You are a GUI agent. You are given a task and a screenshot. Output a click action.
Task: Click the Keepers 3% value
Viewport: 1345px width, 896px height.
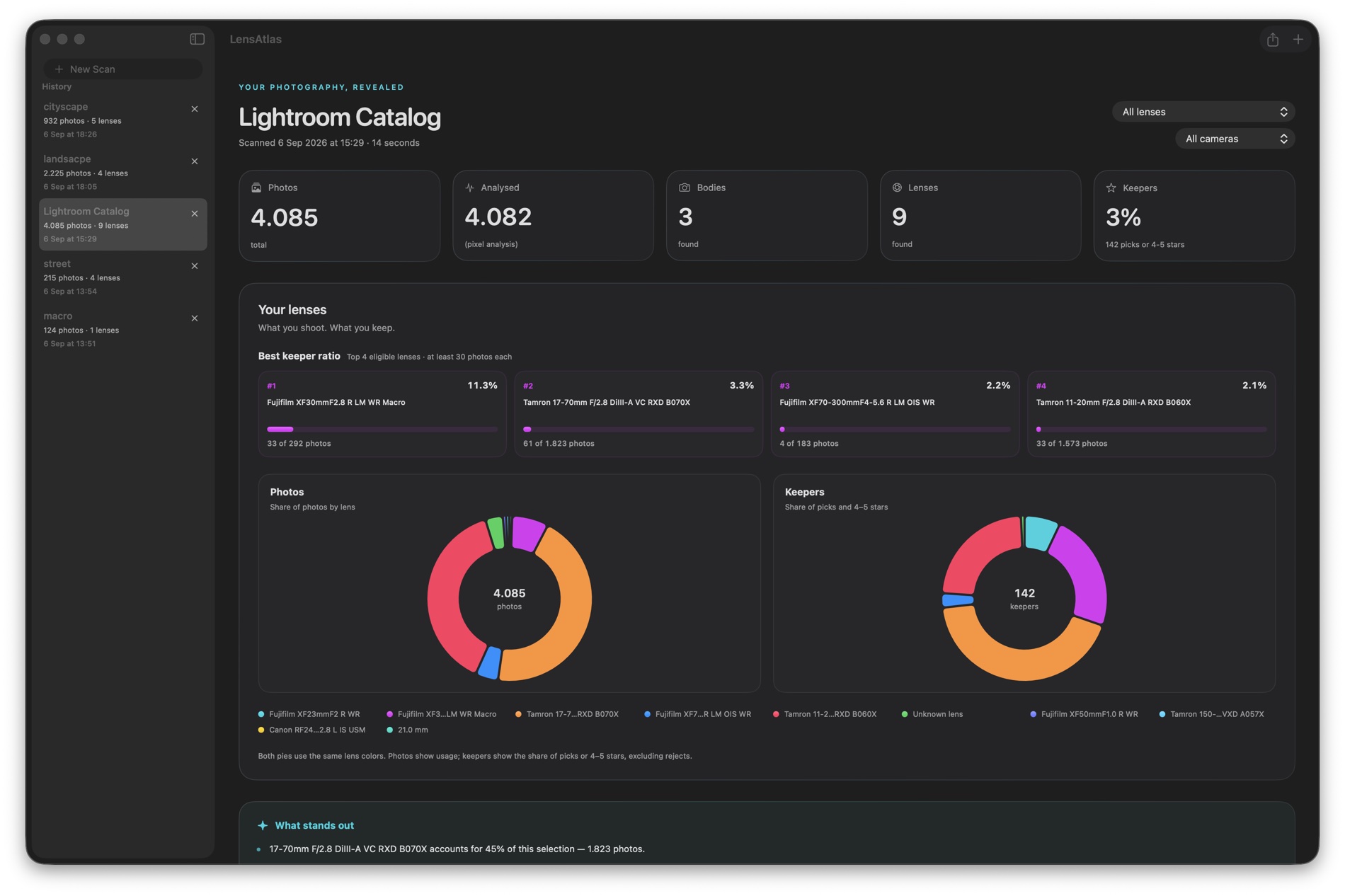[1123, 217]
